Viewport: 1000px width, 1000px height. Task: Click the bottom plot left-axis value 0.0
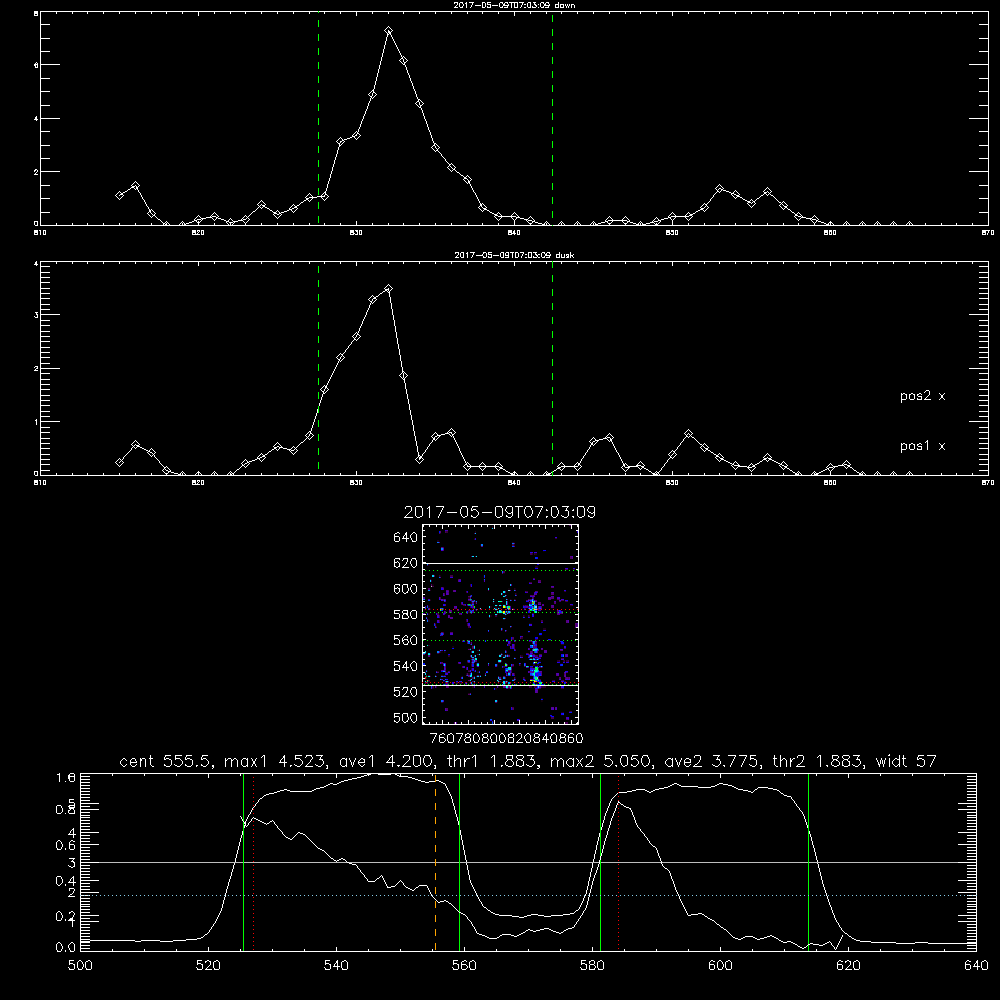click(66, 948)
